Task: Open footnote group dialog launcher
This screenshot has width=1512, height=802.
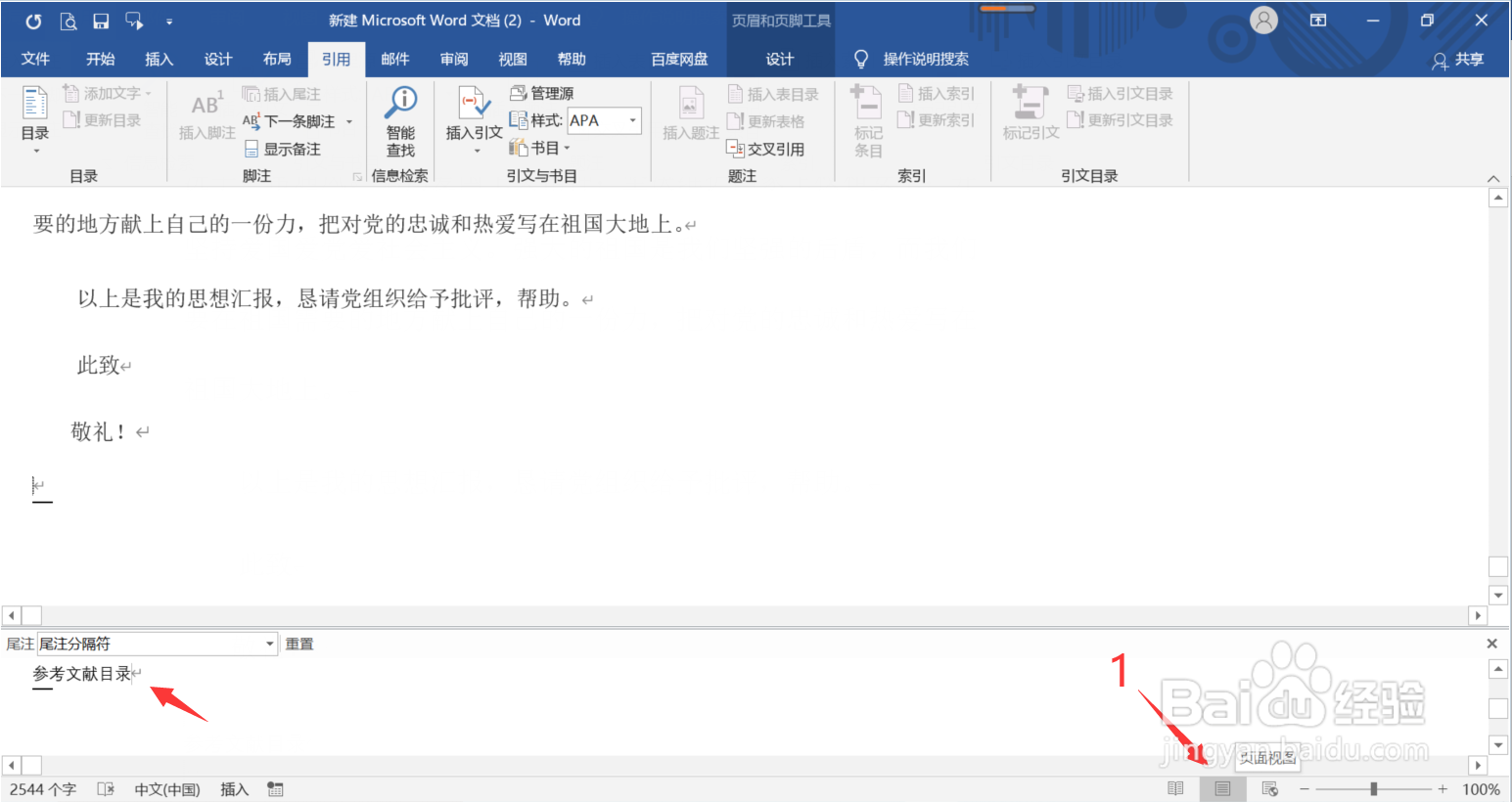Action: click(357, 176)
